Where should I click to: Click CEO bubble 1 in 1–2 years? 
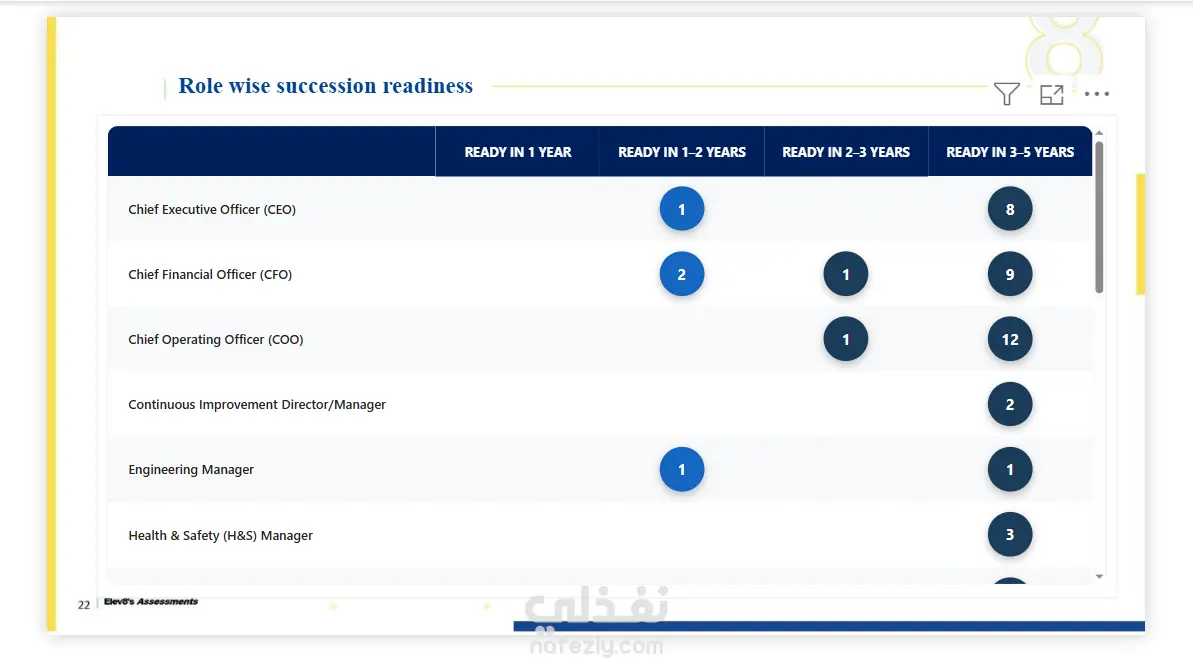(x=682, y=209)
